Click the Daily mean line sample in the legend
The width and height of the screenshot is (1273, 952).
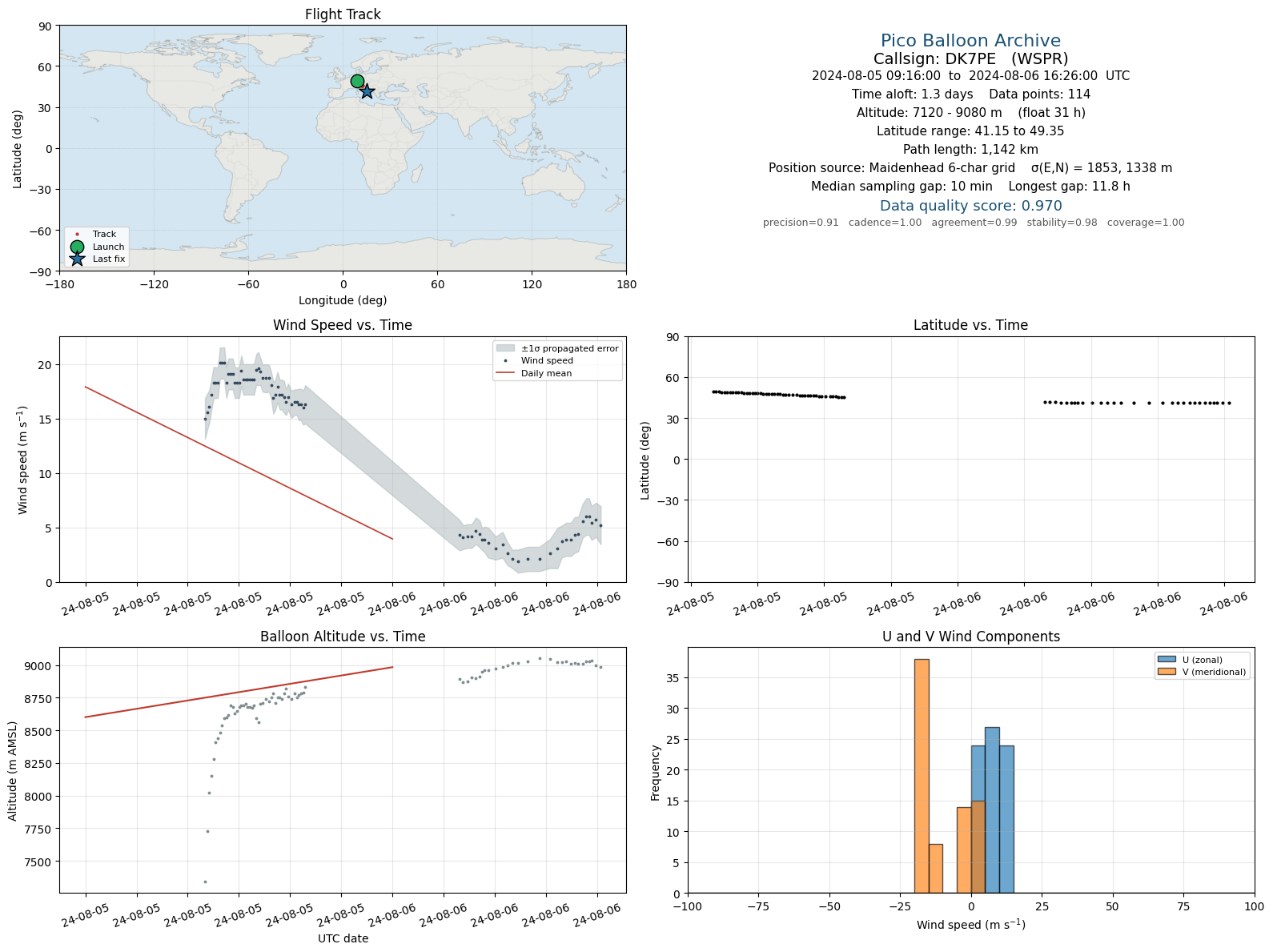[505, 373]
